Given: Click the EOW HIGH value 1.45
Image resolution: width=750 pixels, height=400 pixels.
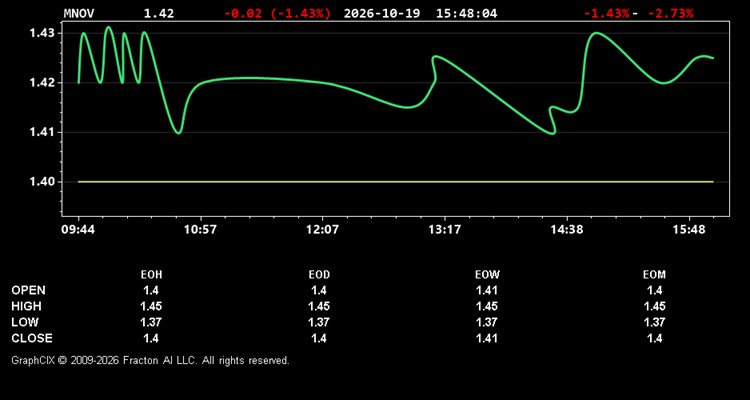Looking at the screenshot, I should pos(487,306).
